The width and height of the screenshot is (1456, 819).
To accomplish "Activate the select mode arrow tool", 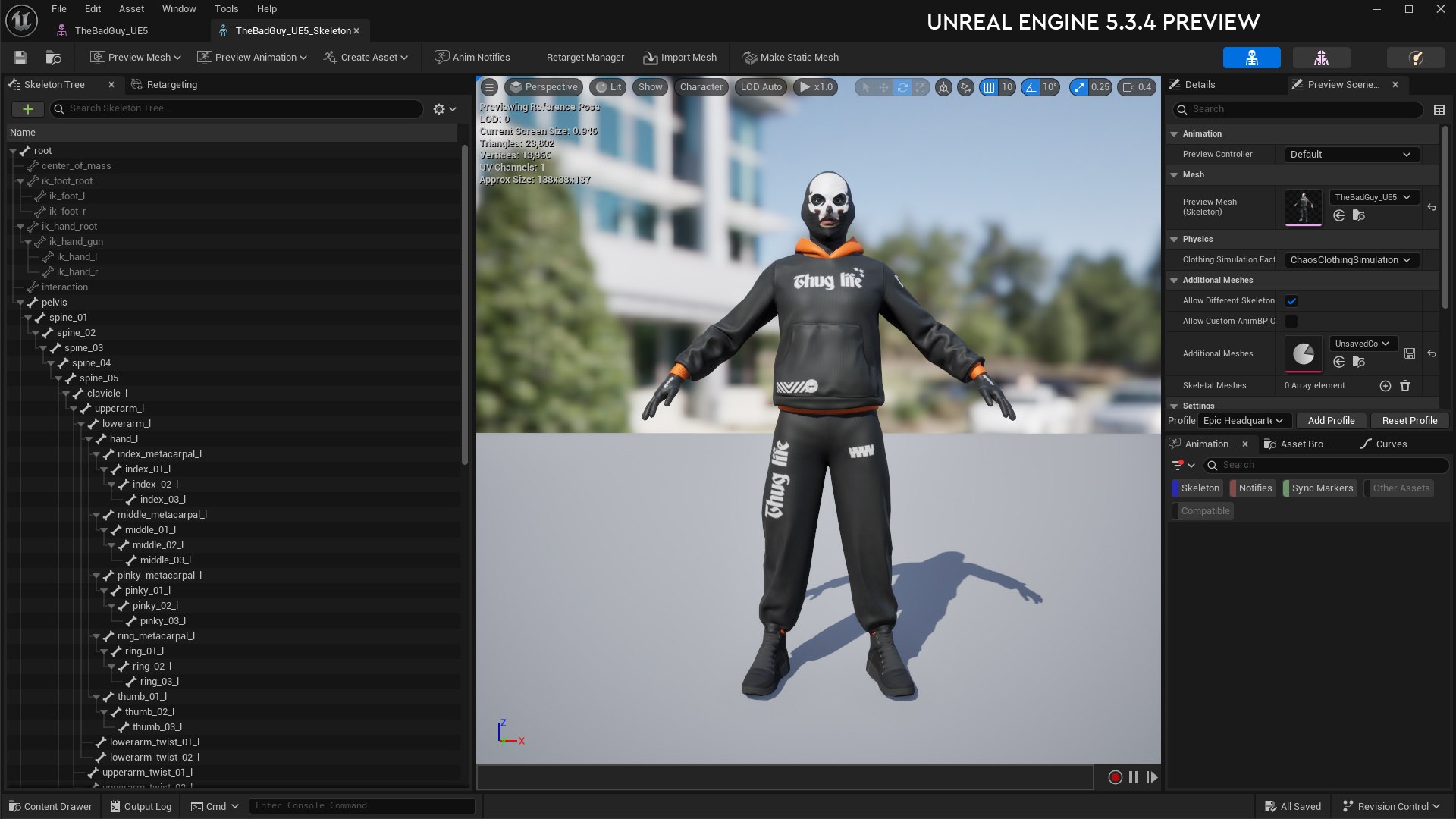I will (865, 87).
